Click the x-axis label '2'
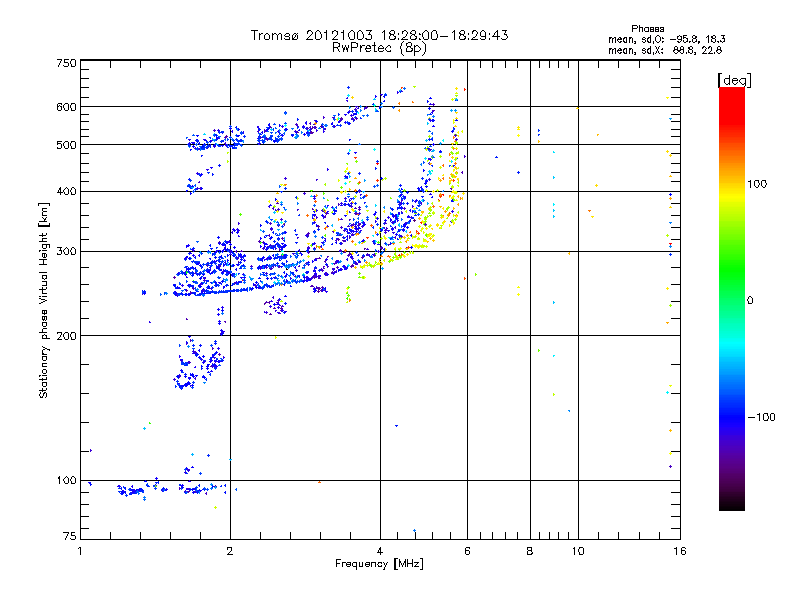The height and width of the screenshot is (600, 800). (x=230, y=551)
